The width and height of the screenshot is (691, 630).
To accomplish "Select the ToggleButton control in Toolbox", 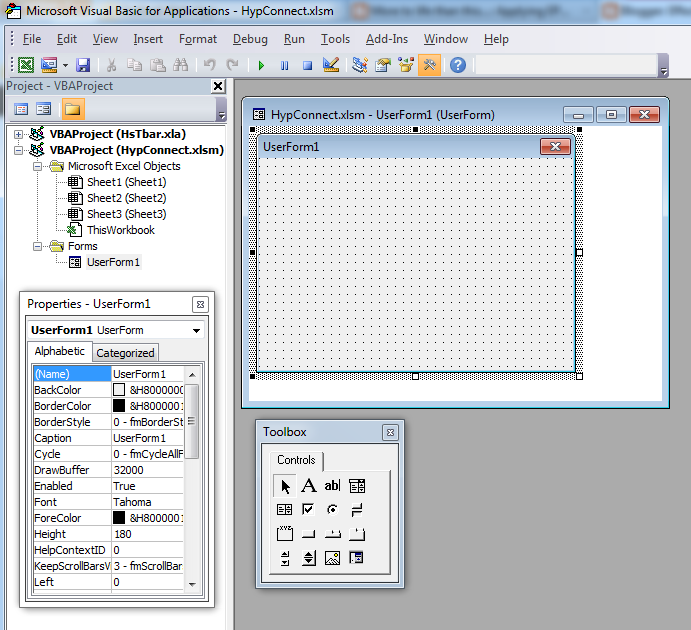I will tap(357, 510).
